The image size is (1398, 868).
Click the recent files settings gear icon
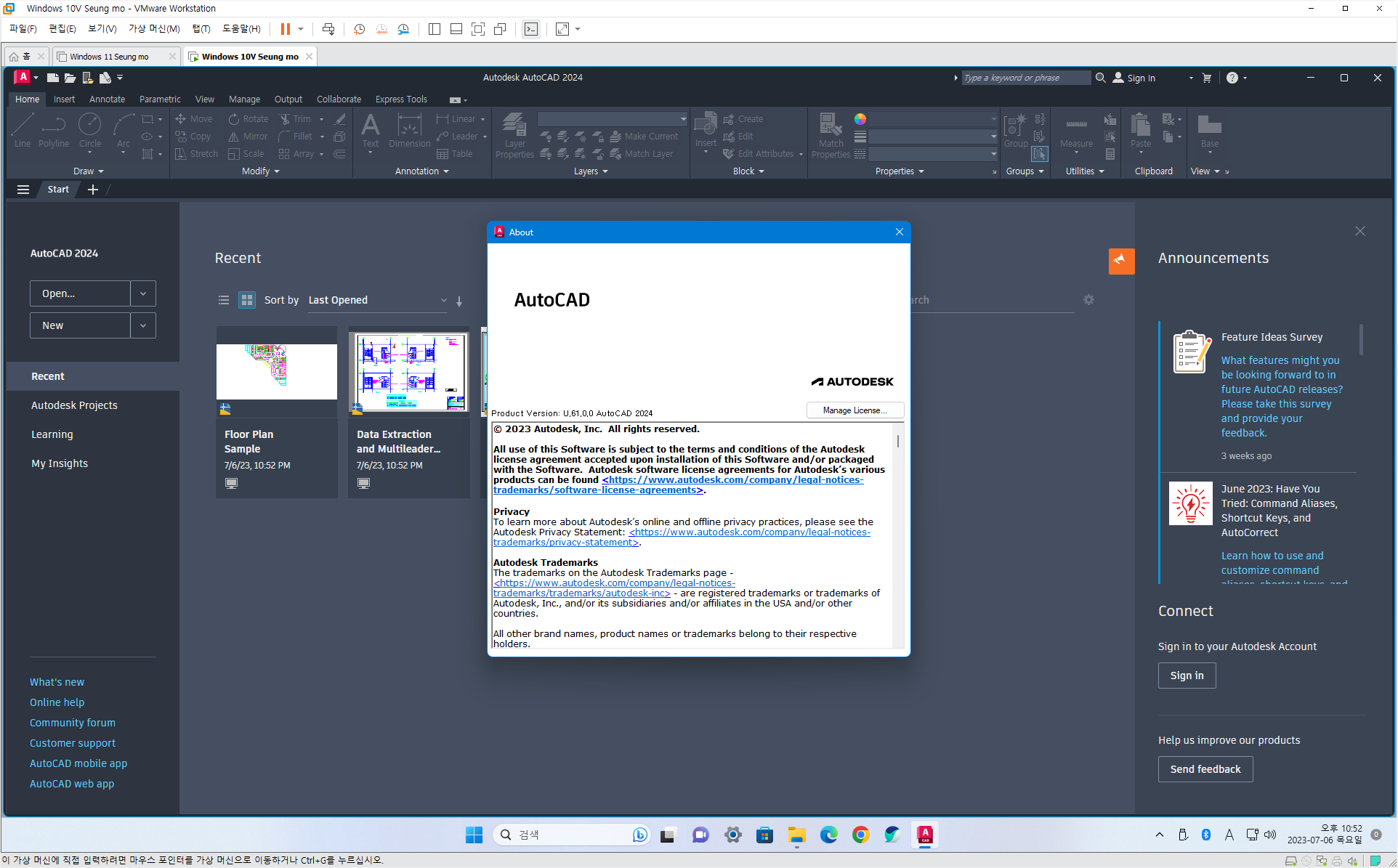click(x=1088, y=300)
